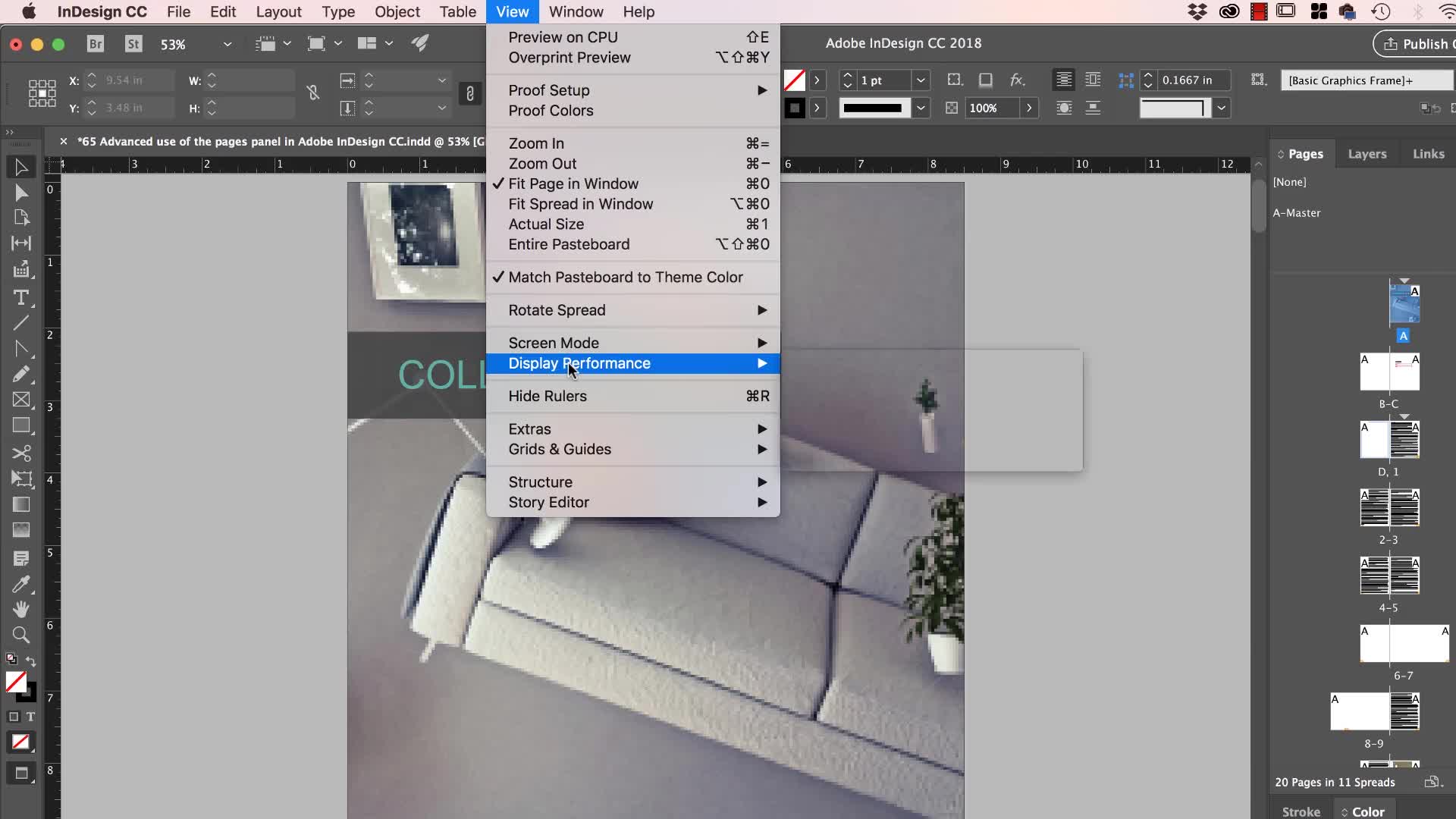Open the Layout menu
1456x819 pixels.
[278, 11]
